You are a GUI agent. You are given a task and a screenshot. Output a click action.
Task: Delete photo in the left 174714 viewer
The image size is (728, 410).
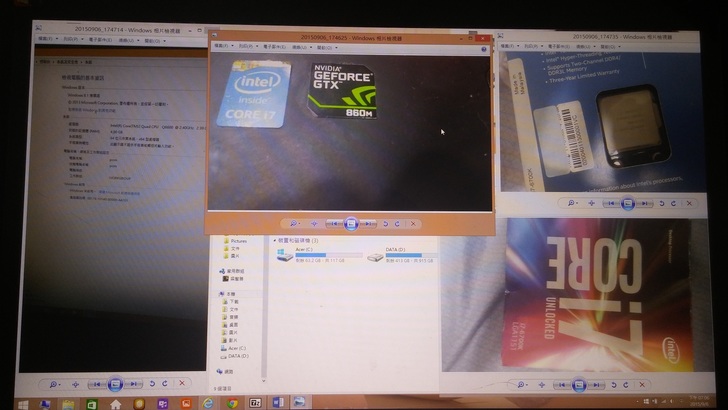click(182, 384)
